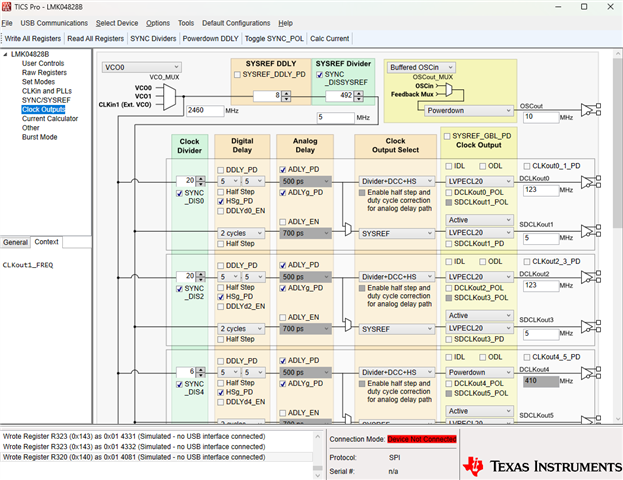The image size is (623, 480).
Task: Click the Calc Current button
Action: 329,39
